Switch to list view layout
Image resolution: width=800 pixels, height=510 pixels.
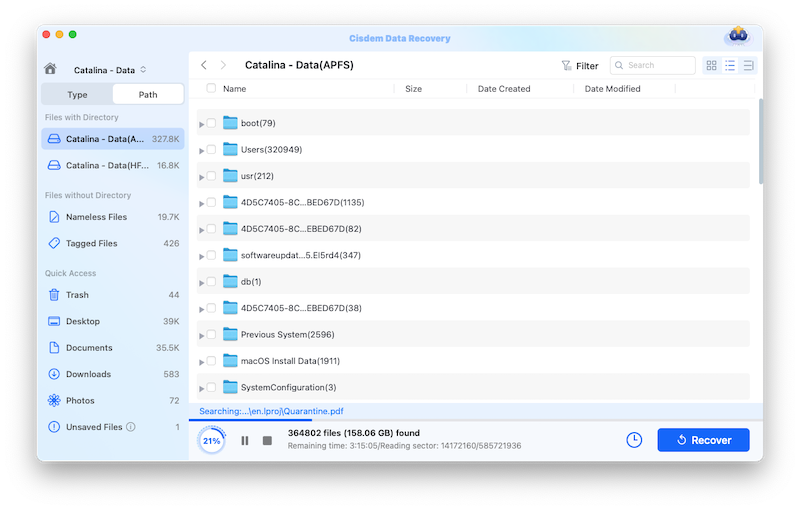(730, 65)
